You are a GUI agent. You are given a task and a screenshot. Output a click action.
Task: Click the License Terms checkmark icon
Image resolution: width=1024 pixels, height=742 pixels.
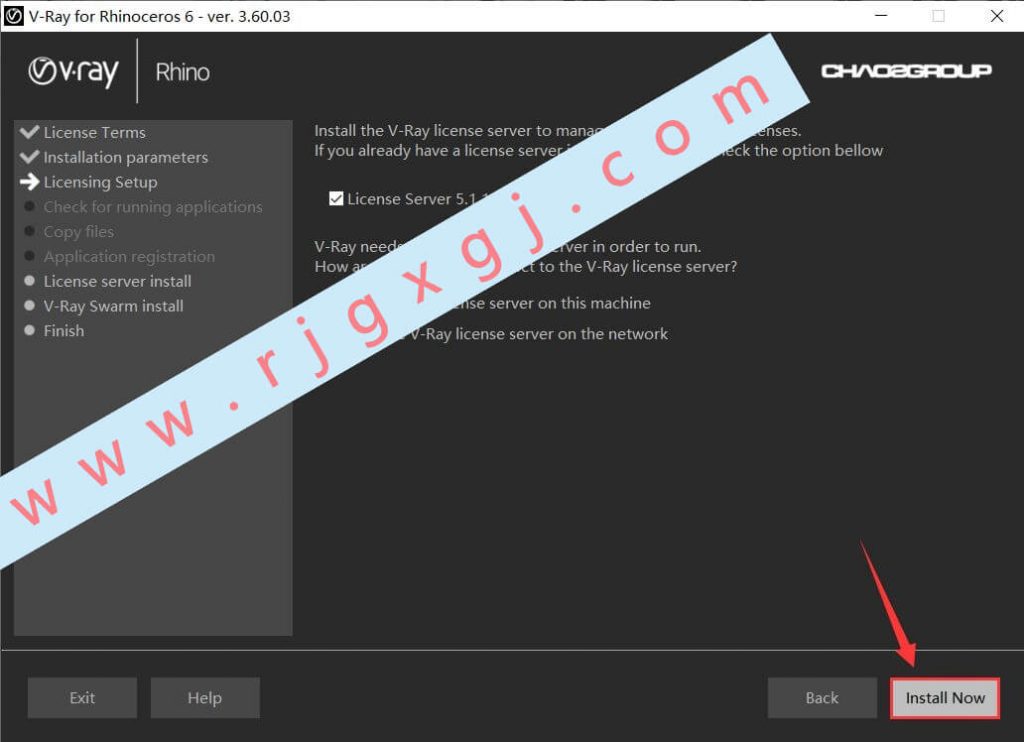pyautogui.click(x=30, y=131)
